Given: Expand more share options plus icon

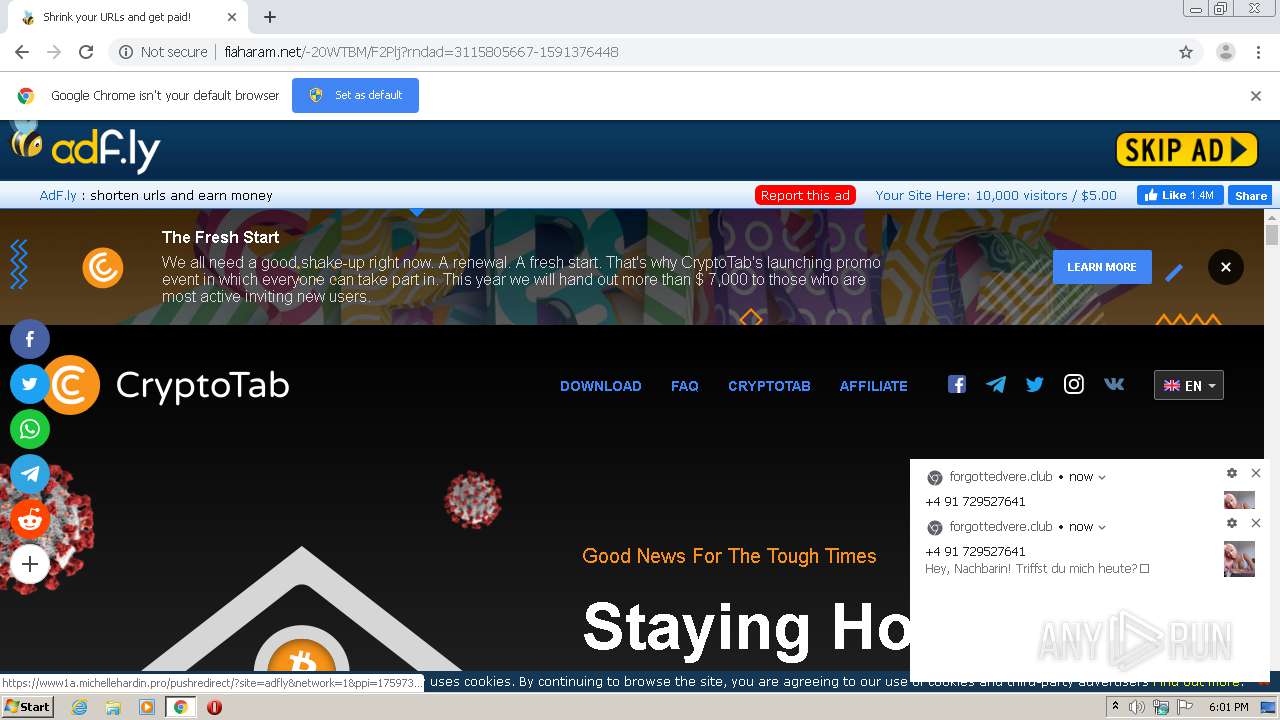Looking at the screenshot, I should click(x=30, y=564).
